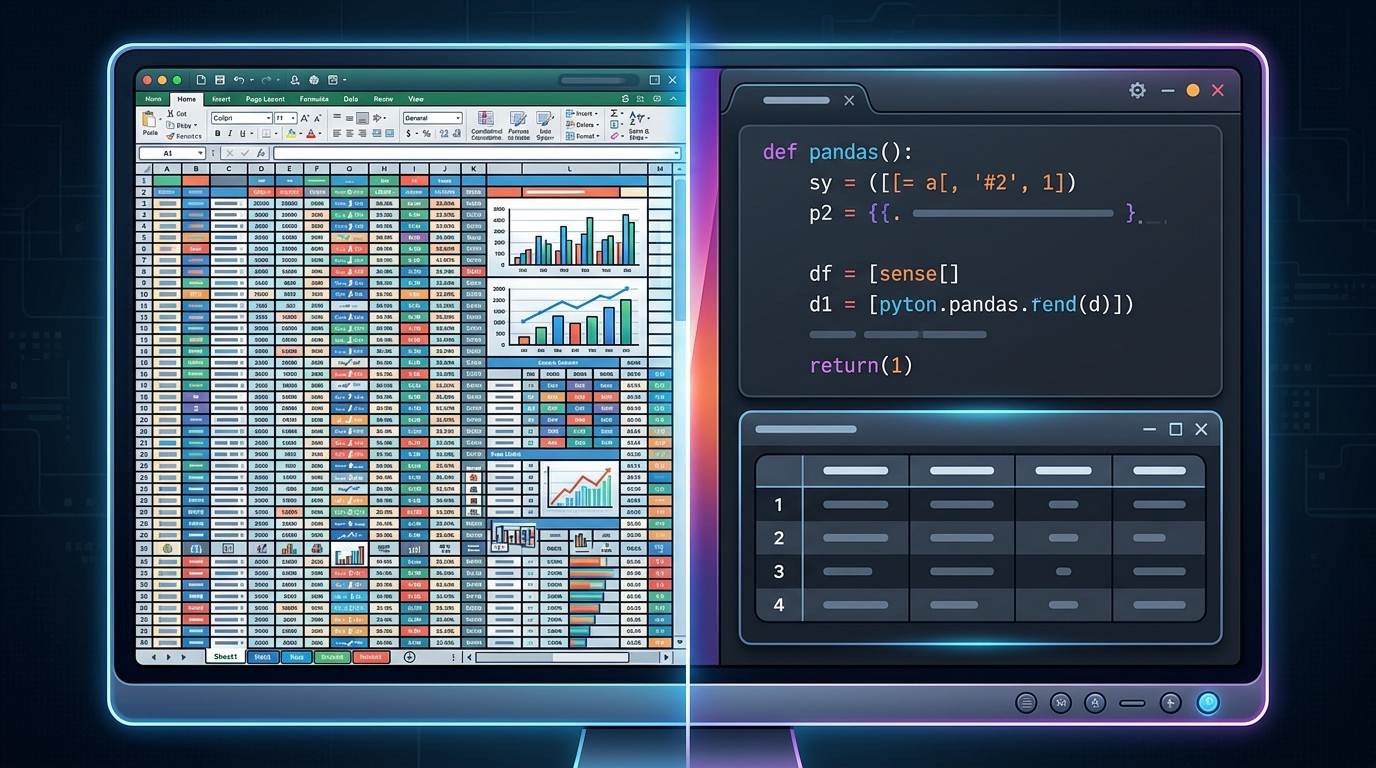Toggle Bold formatting button
Screen dimensions: 1376x768
pos(217,133)
